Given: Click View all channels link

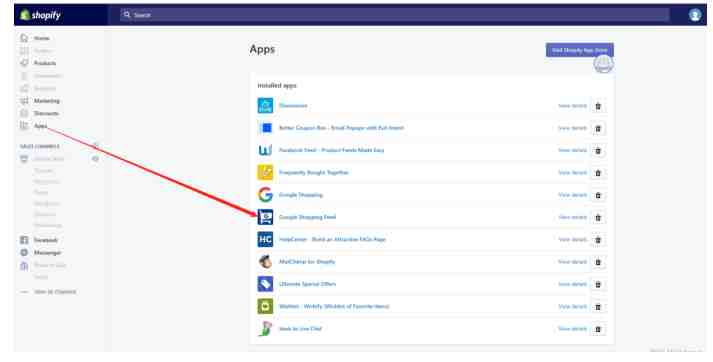Looking at the screenshot, I should pyautogui.click(x=55, y=292).
